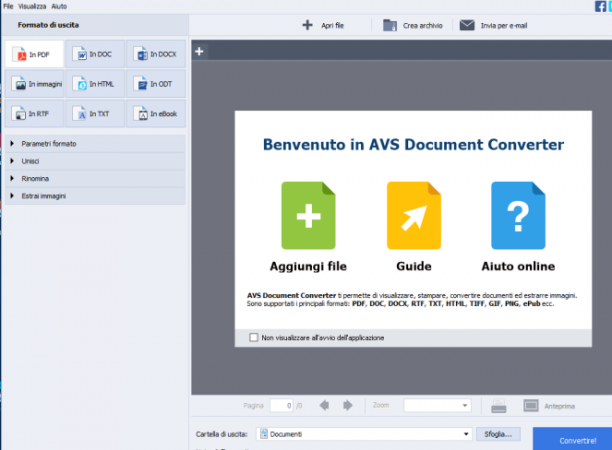612x450 pixels.
Task: Click the Anteprima preview icon
Action: pyautogui.click(x=531, y=406)
